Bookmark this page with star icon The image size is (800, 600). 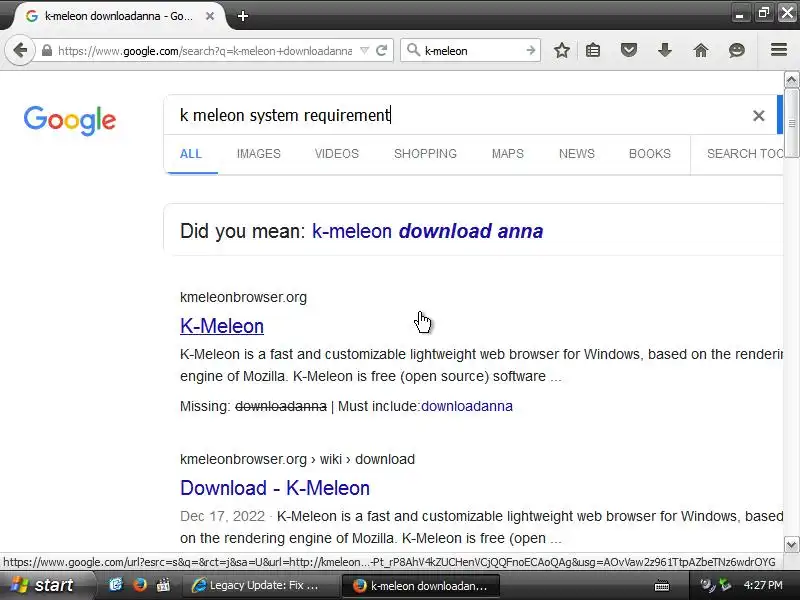[562, 50]
